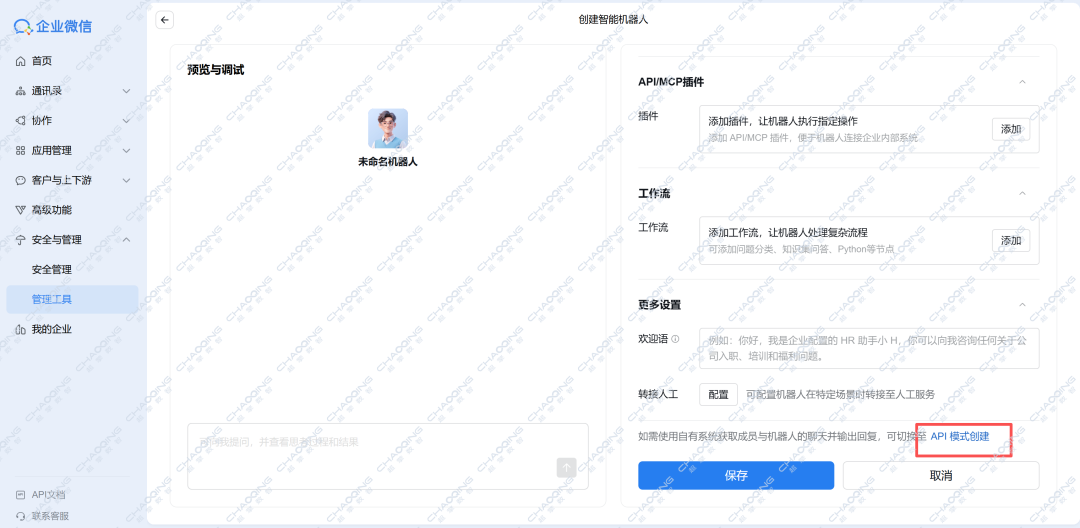Click the send arrow icon in chat box

point(566,467)
